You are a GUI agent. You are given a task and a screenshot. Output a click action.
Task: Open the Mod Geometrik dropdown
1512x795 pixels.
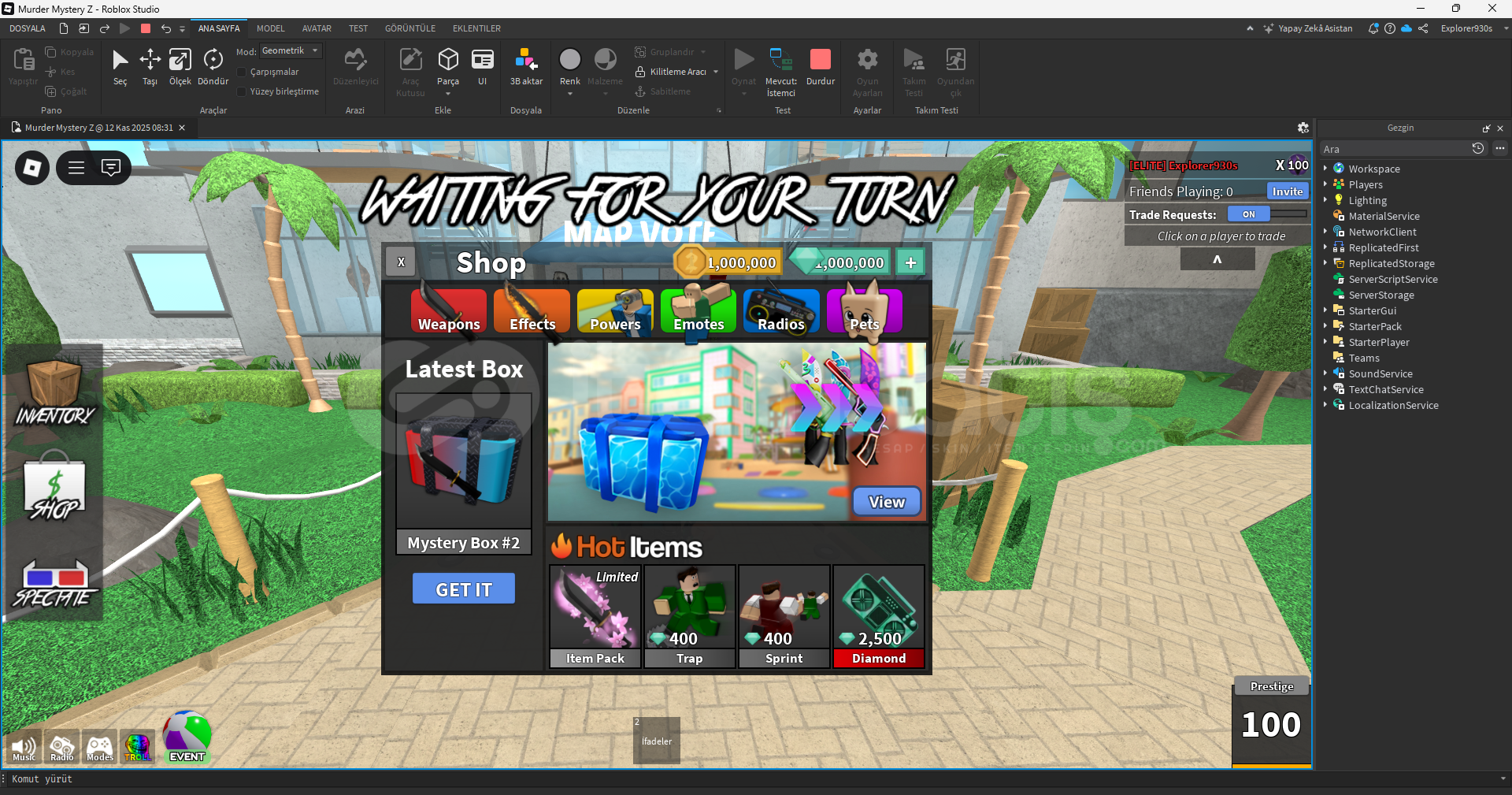tap(291, 50)
